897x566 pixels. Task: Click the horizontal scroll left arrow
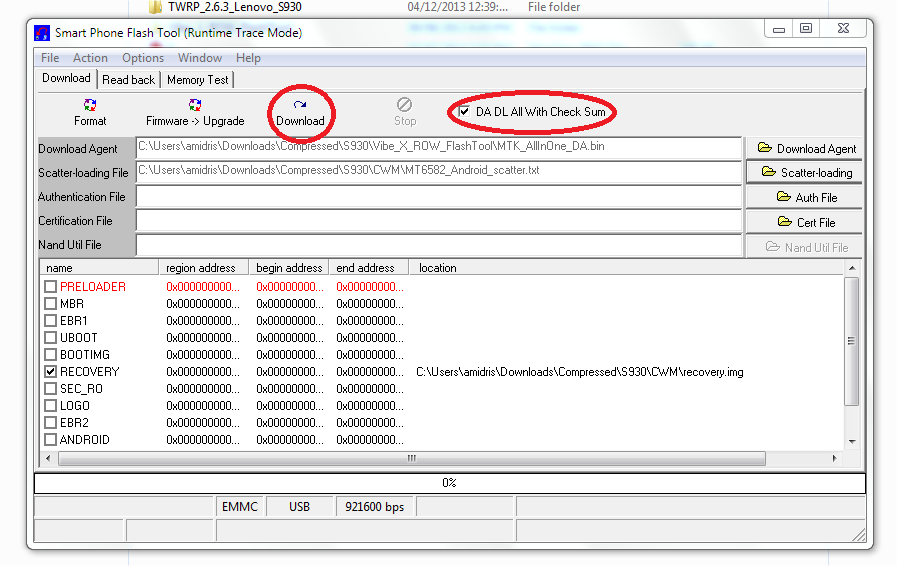(48, 458)
